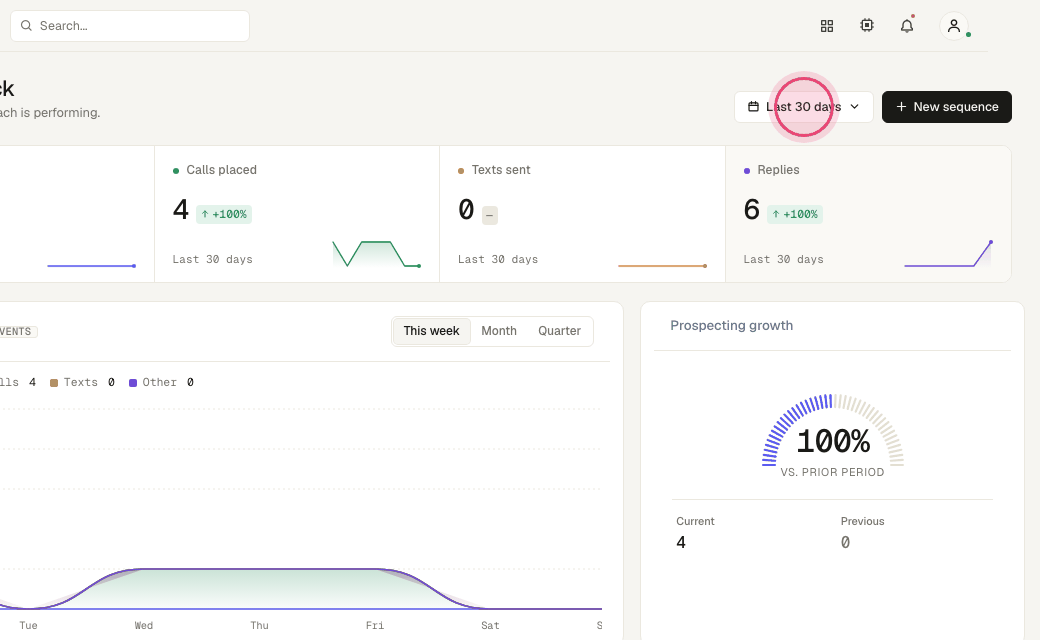Click the processor chip icon

point(867,25)
